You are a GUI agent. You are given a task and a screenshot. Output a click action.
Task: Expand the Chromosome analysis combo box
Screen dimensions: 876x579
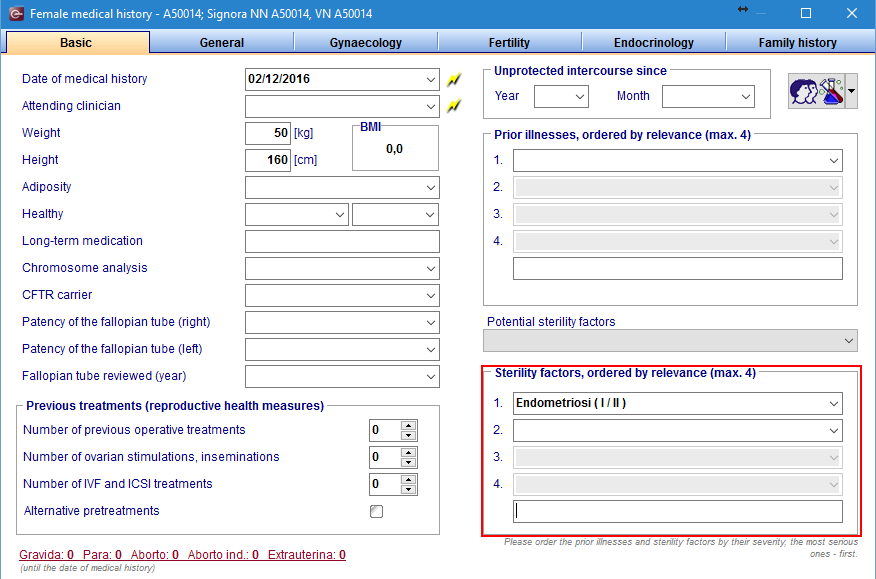tap(342, 268)
